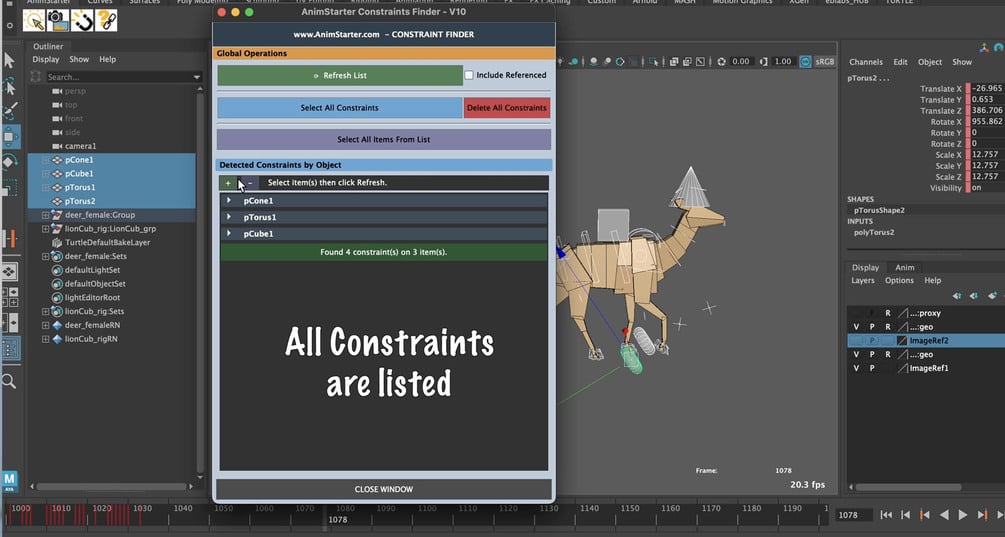Screen dimensions: 1005x537
Task: Go to start of playback range
Action: [x=886, y=515]
